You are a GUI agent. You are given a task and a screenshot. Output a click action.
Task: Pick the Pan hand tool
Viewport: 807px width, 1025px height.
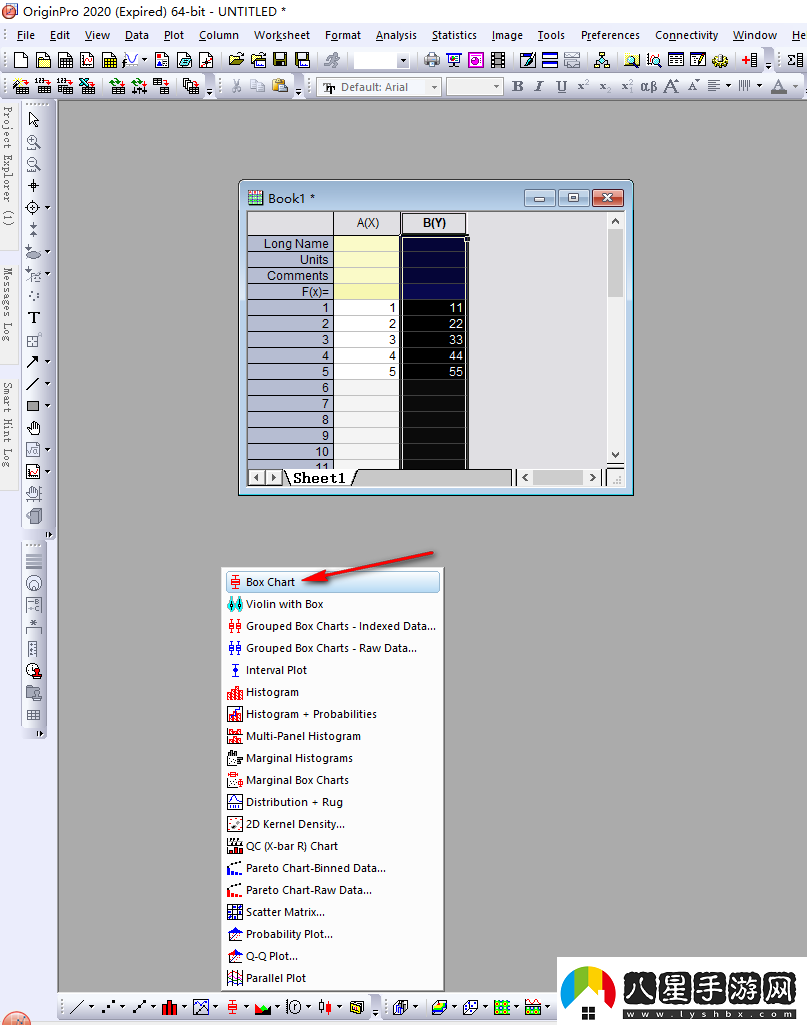tap(33, 428)
